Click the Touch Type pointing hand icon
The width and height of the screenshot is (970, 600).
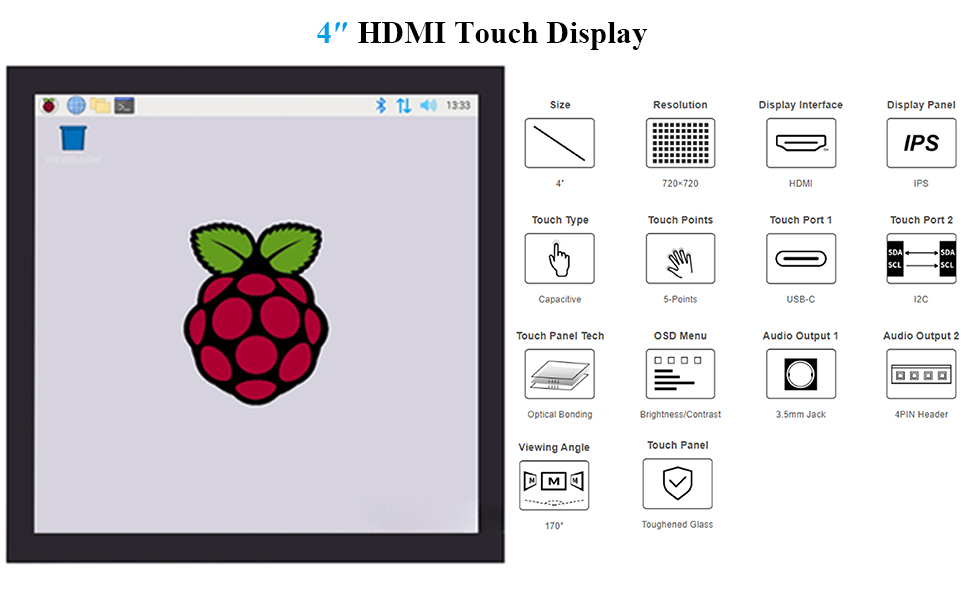[559, 259]
